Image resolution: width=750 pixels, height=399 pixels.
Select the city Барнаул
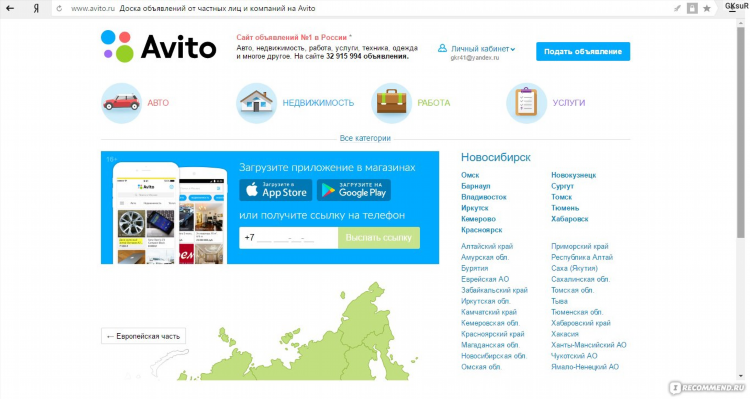475,186
